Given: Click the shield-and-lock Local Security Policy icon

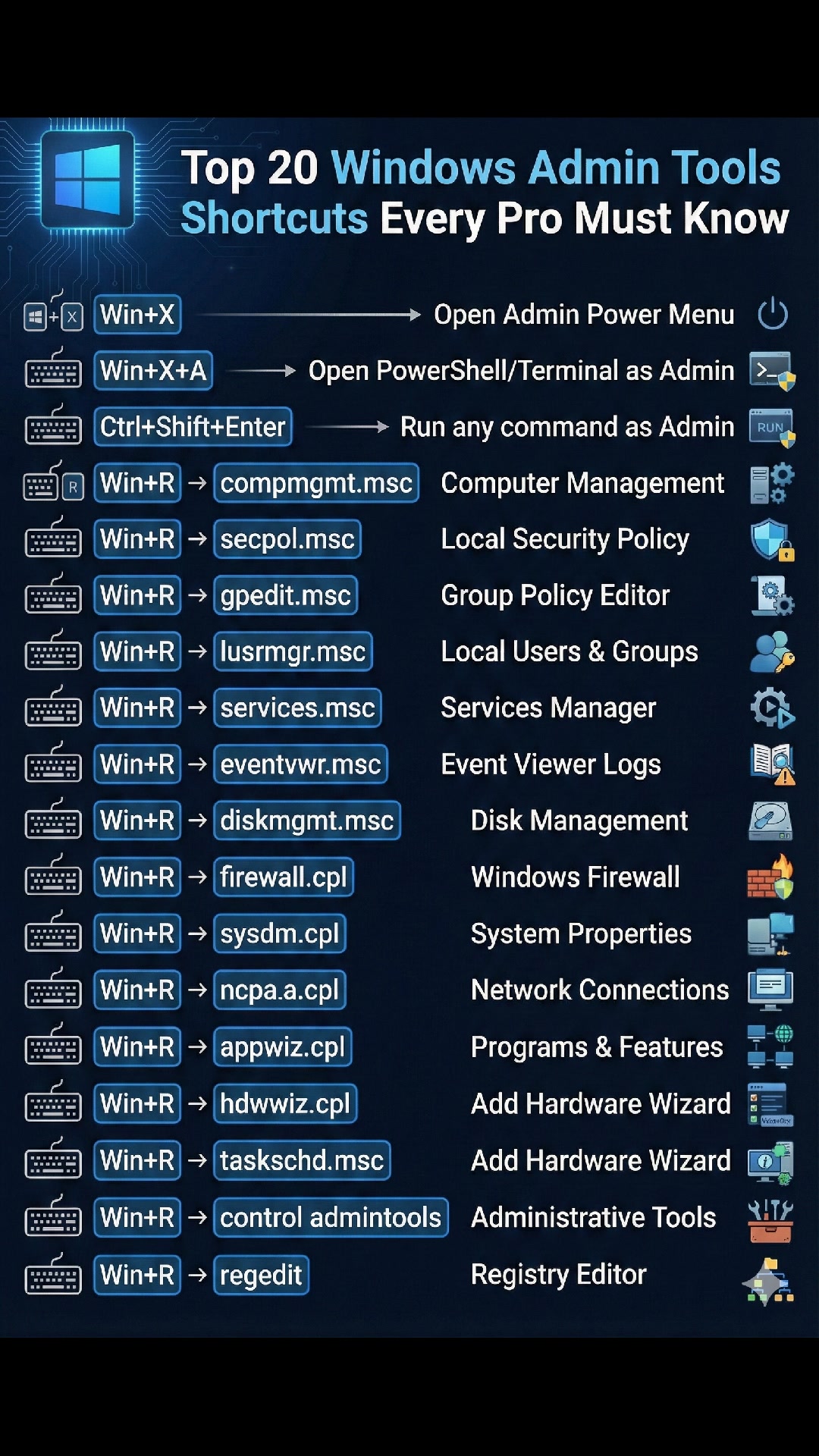Looking at the screenshot, I should [772, 540].
